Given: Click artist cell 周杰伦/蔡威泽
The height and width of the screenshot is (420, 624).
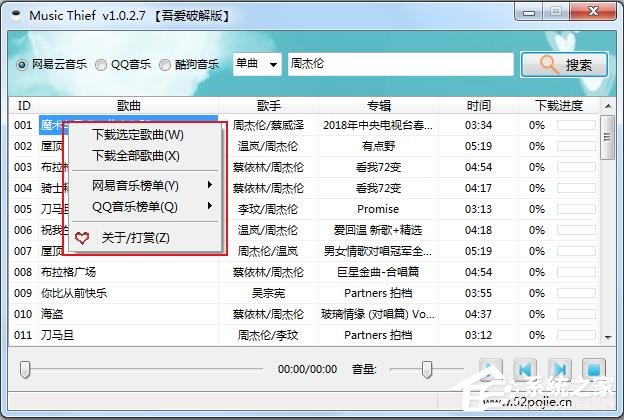Looking at the screenshot, I should click(268, 125).
